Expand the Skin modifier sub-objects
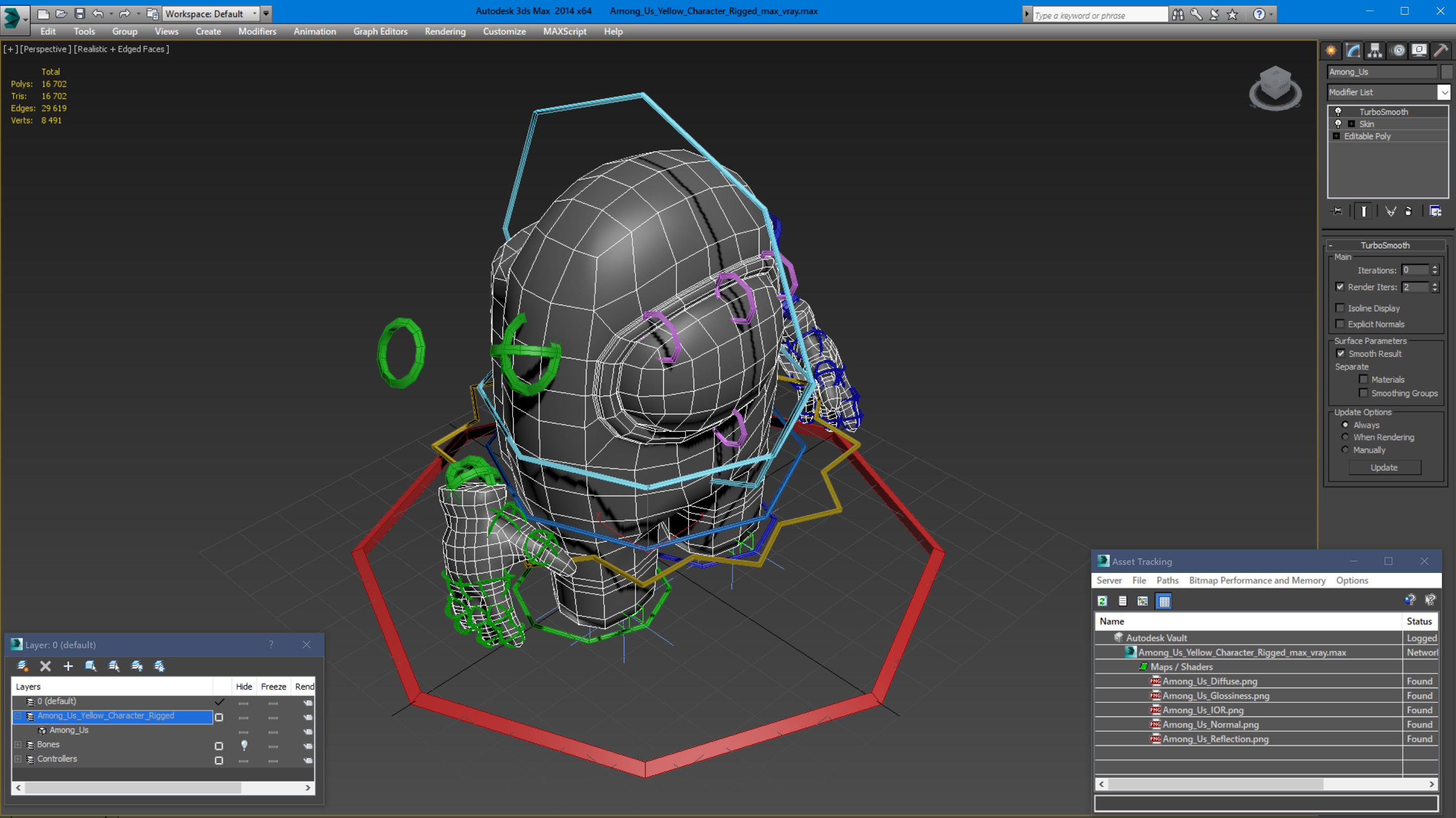The image size is (1456, 818). click(x=1351, y=124)
